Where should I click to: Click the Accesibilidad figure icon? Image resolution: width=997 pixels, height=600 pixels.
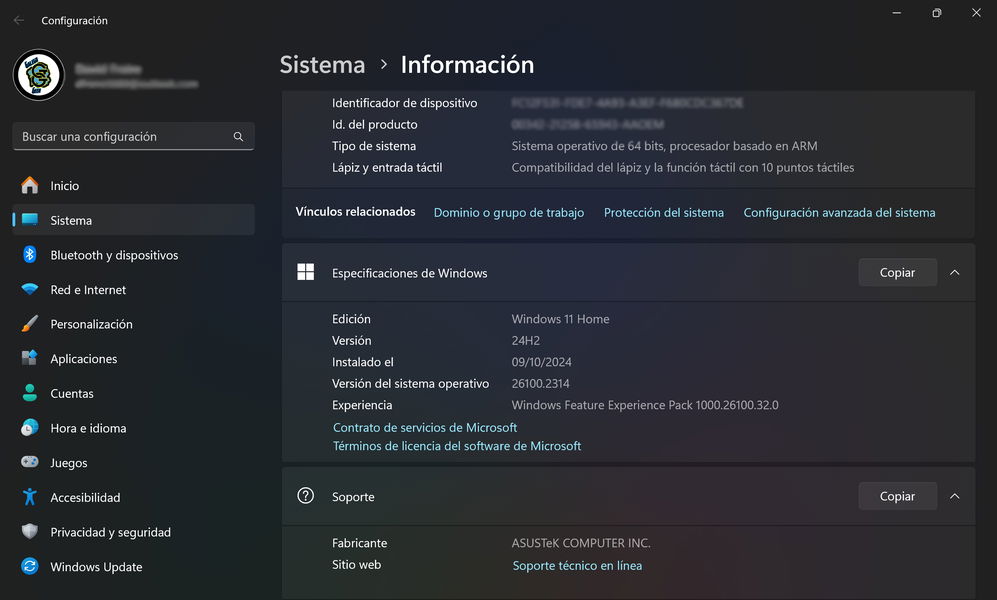29,496
